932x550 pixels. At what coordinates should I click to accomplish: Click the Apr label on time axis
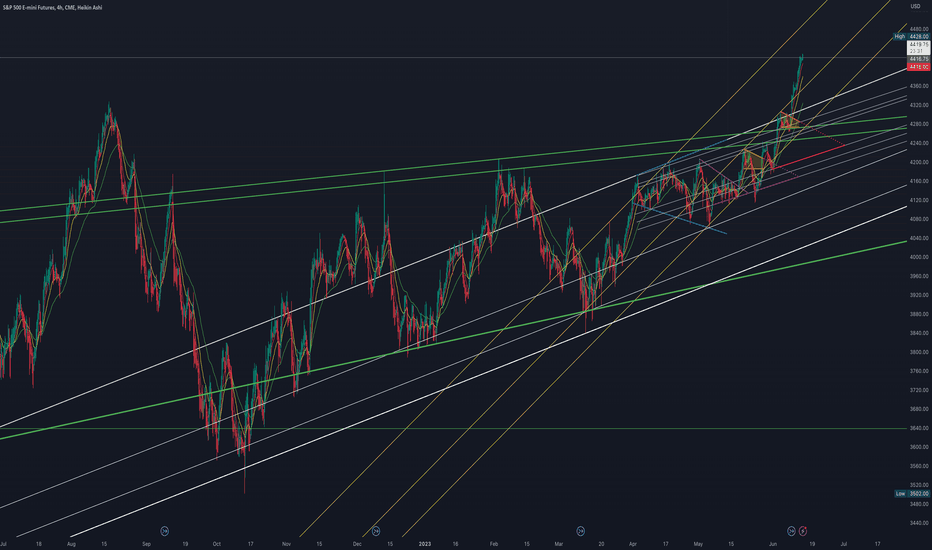632,544
